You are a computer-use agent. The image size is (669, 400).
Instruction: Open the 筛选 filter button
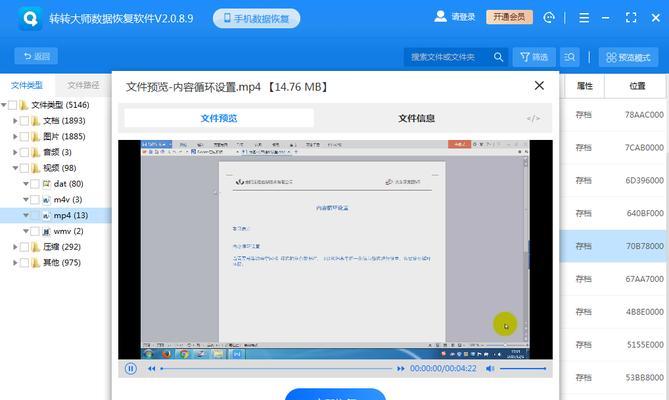click(x=534, y=57)
